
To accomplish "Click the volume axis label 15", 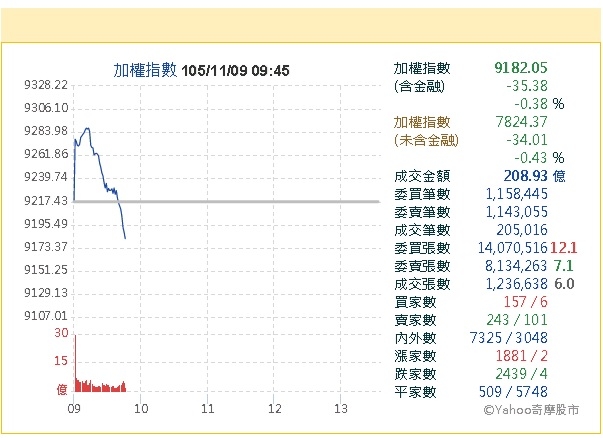I will click(61, 361).
